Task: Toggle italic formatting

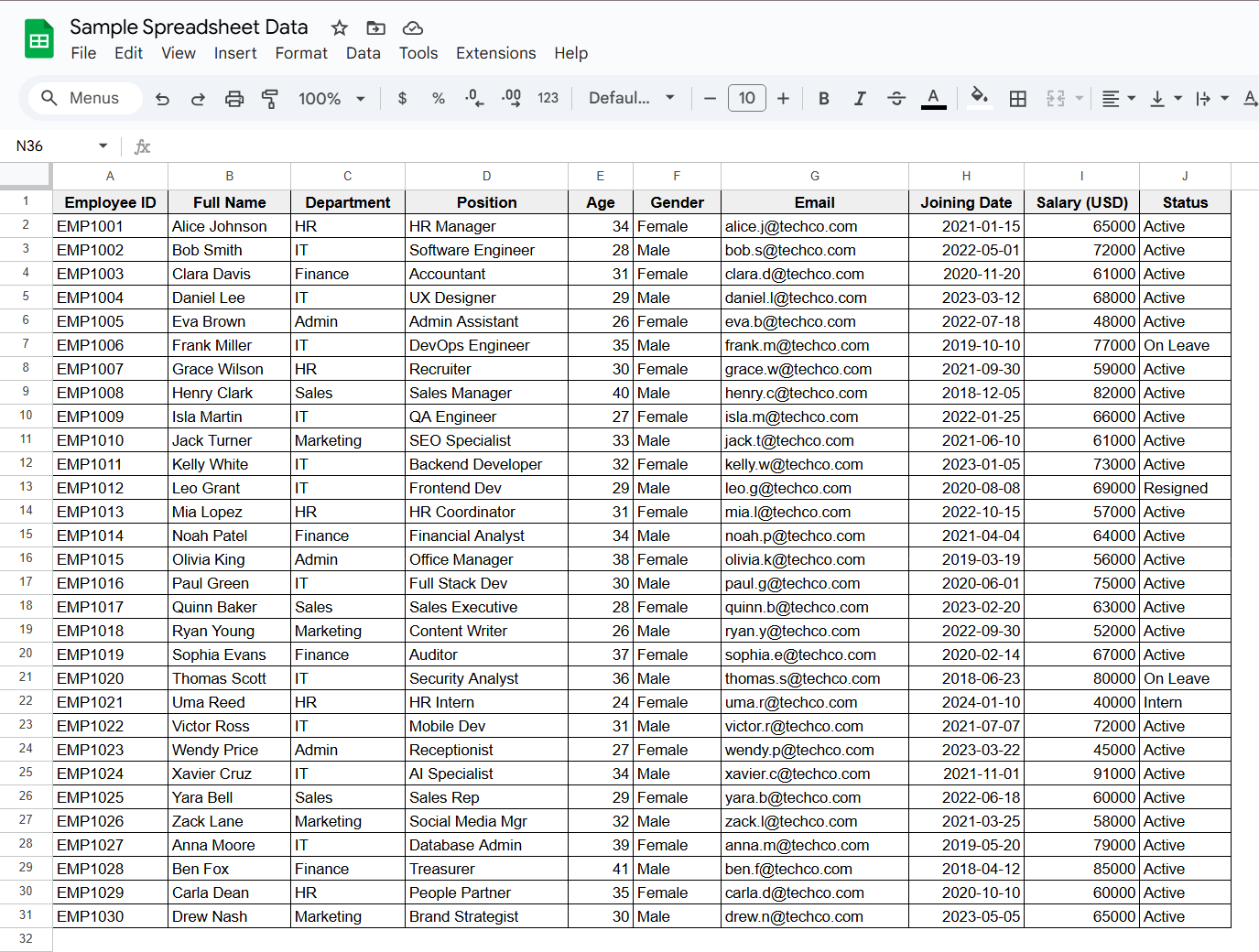Action: 860,98
